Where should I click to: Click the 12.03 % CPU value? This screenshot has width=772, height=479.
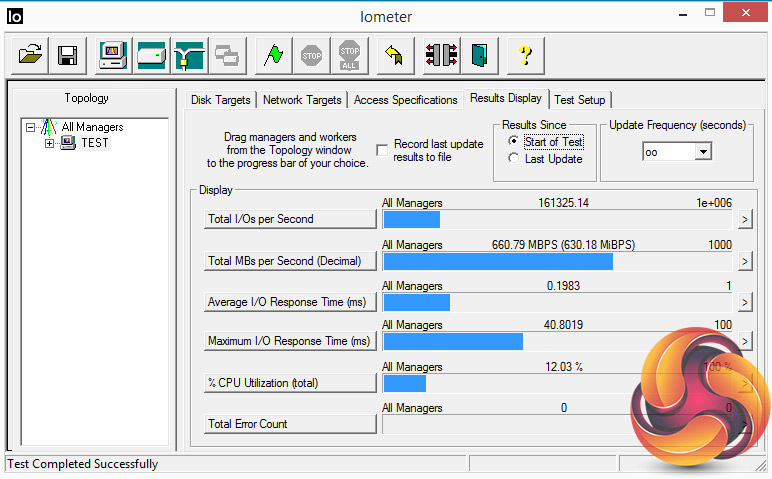click(564, 367)
